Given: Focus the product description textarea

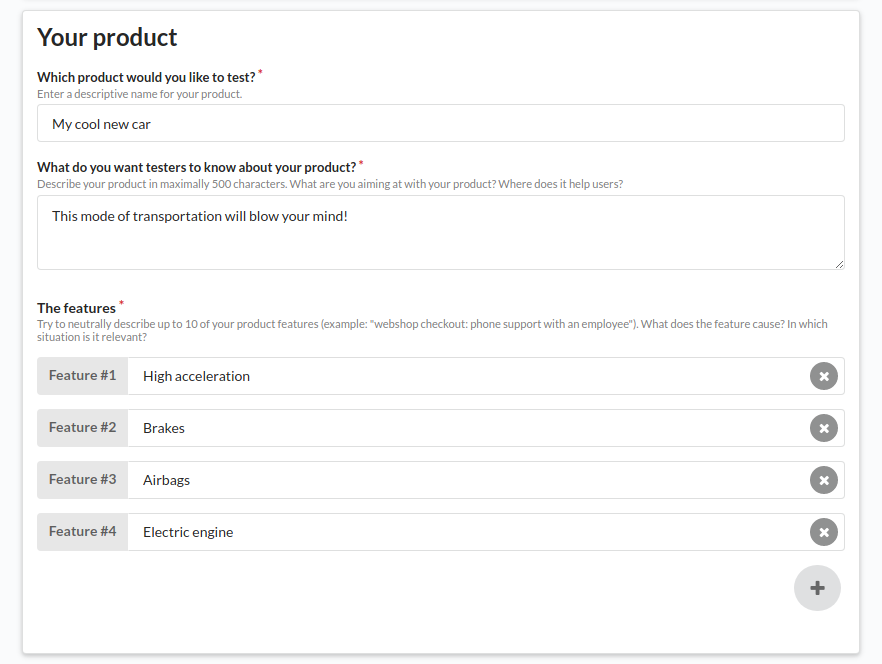Looking at the screenshot, I should pos(440,232).
